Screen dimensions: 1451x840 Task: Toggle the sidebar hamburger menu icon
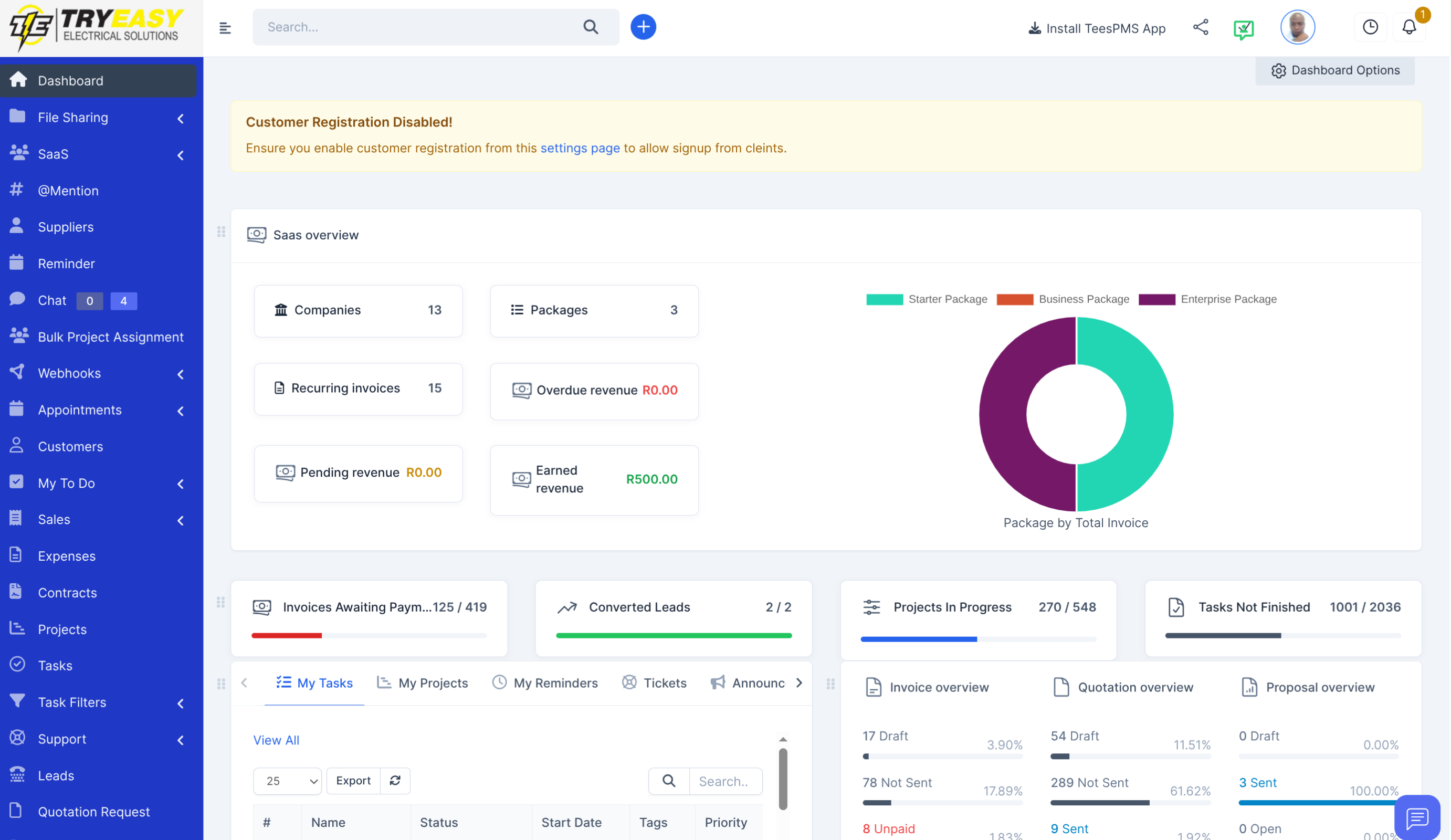pyautogui.click(x=225, y=28)
